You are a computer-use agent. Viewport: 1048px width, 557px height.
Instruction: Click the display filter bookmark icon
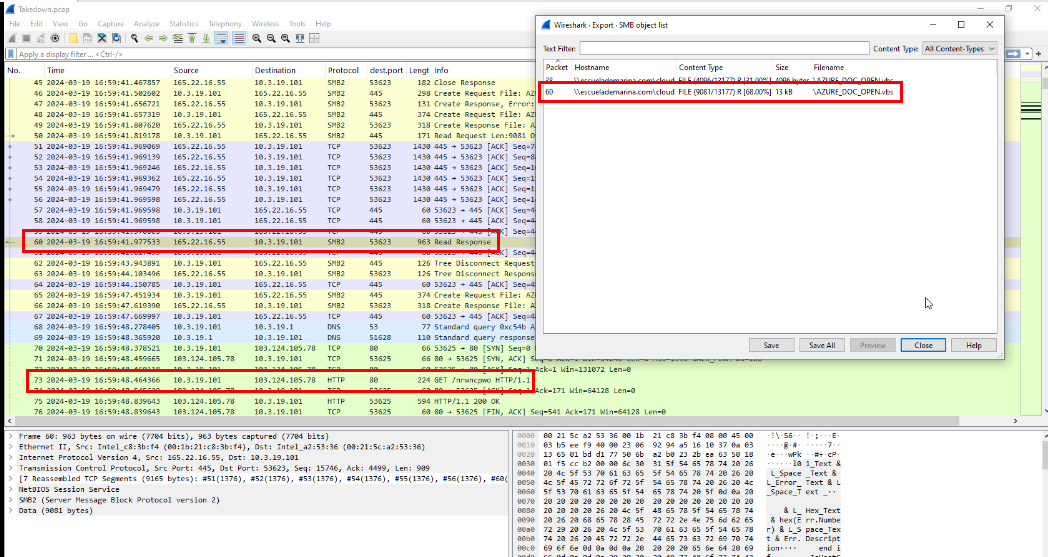[11, 54]
